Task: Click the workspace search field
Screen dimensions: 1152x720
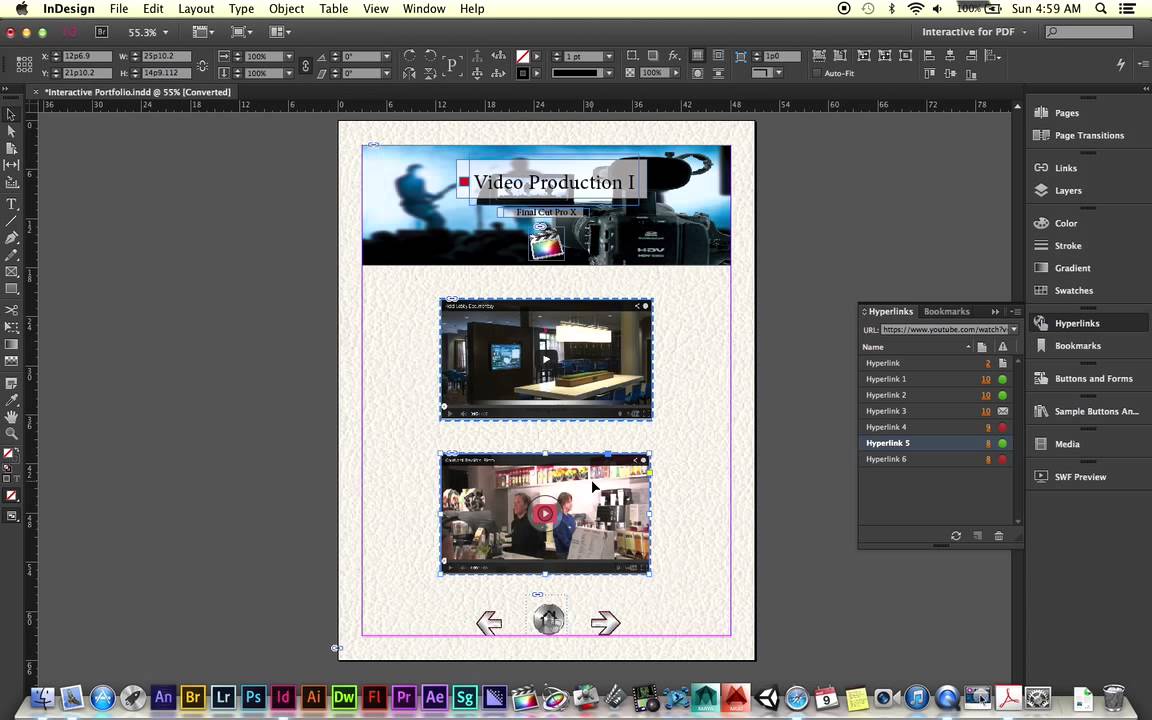Action: tap(1090, 32)
